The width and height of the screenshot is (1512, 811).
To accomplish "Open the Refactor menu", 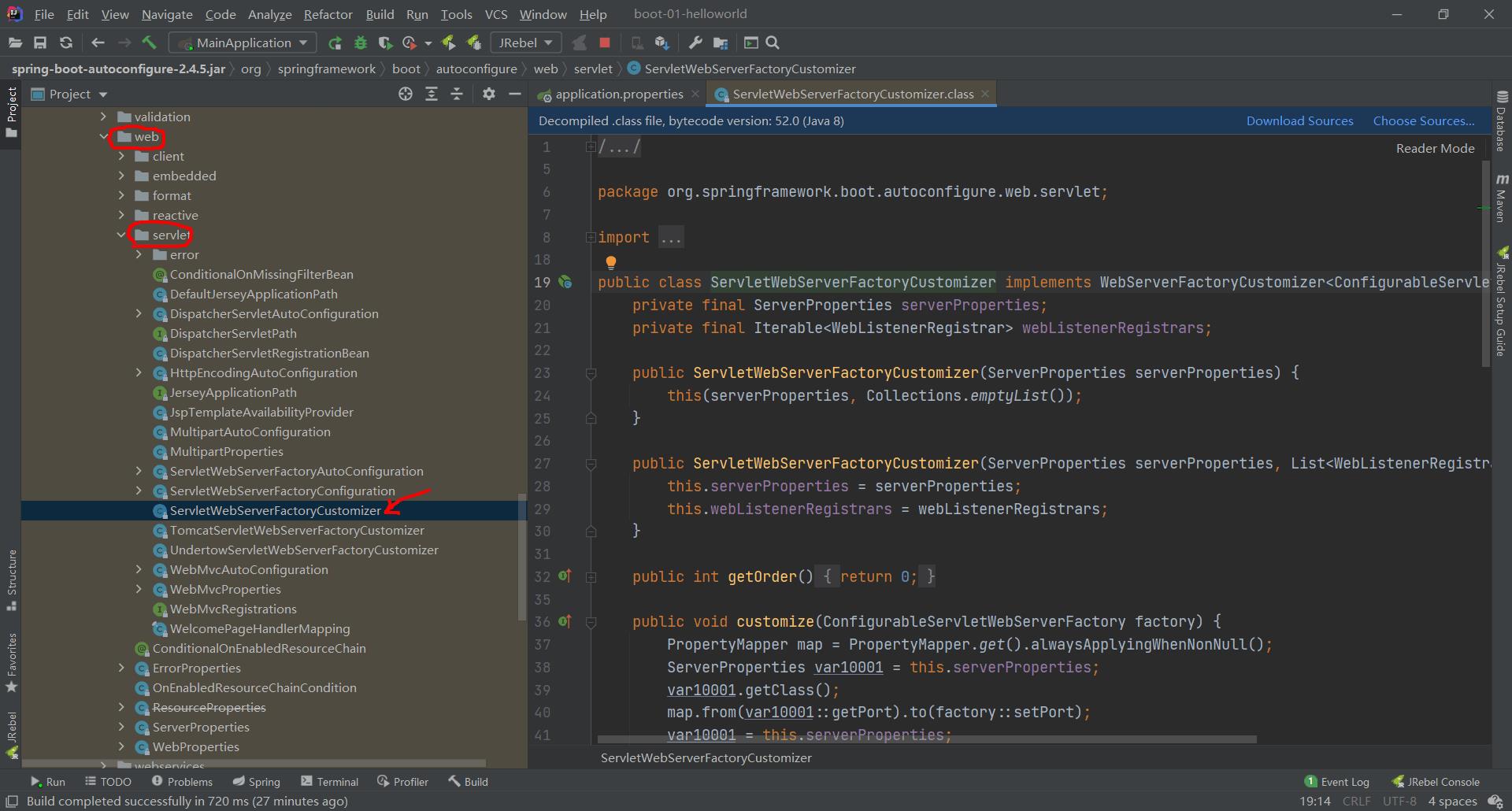I will point(328,14).
